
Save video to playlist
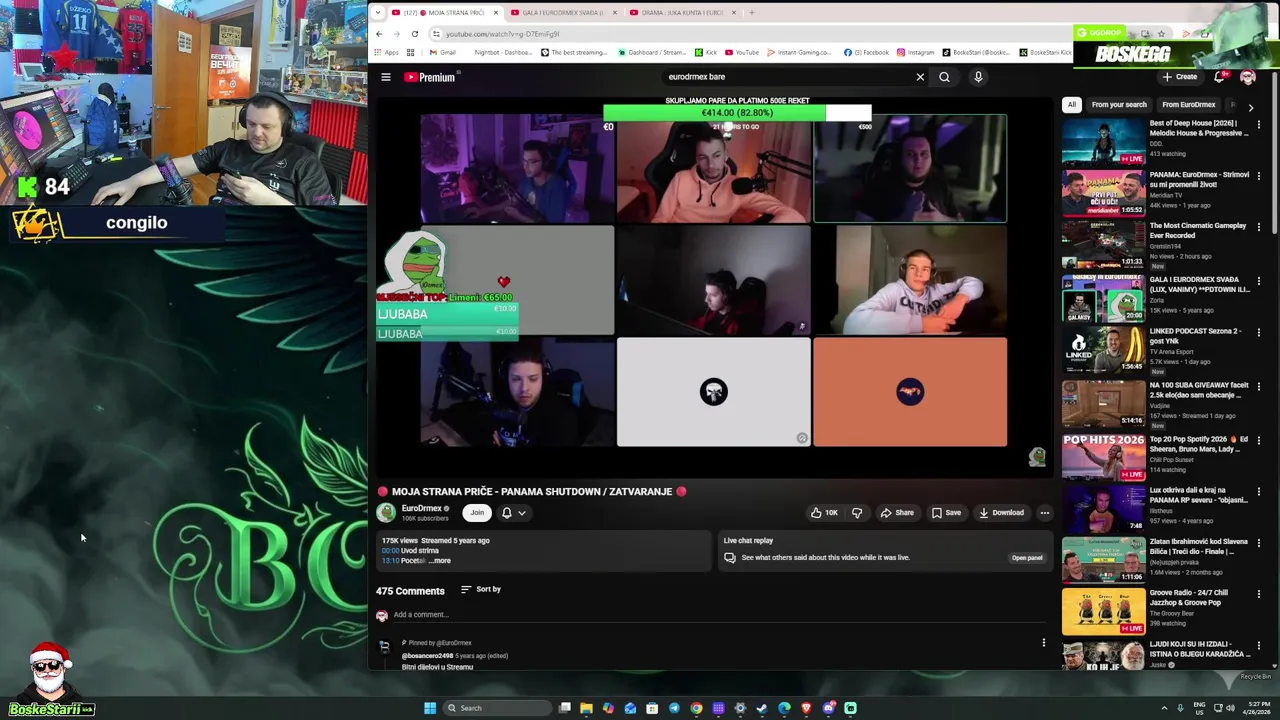tap(946, 513)
